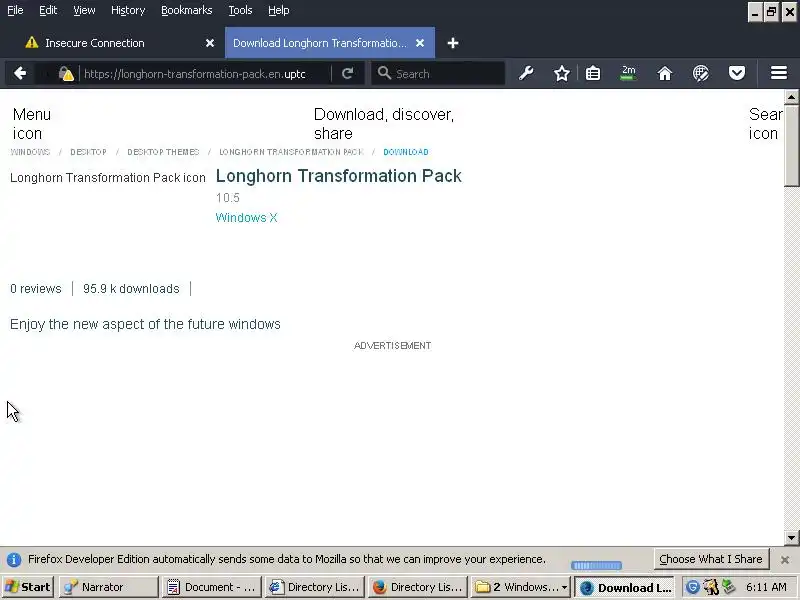Open LONGHORN TRANSFORMATION PACK breadcrumb link

291,152
